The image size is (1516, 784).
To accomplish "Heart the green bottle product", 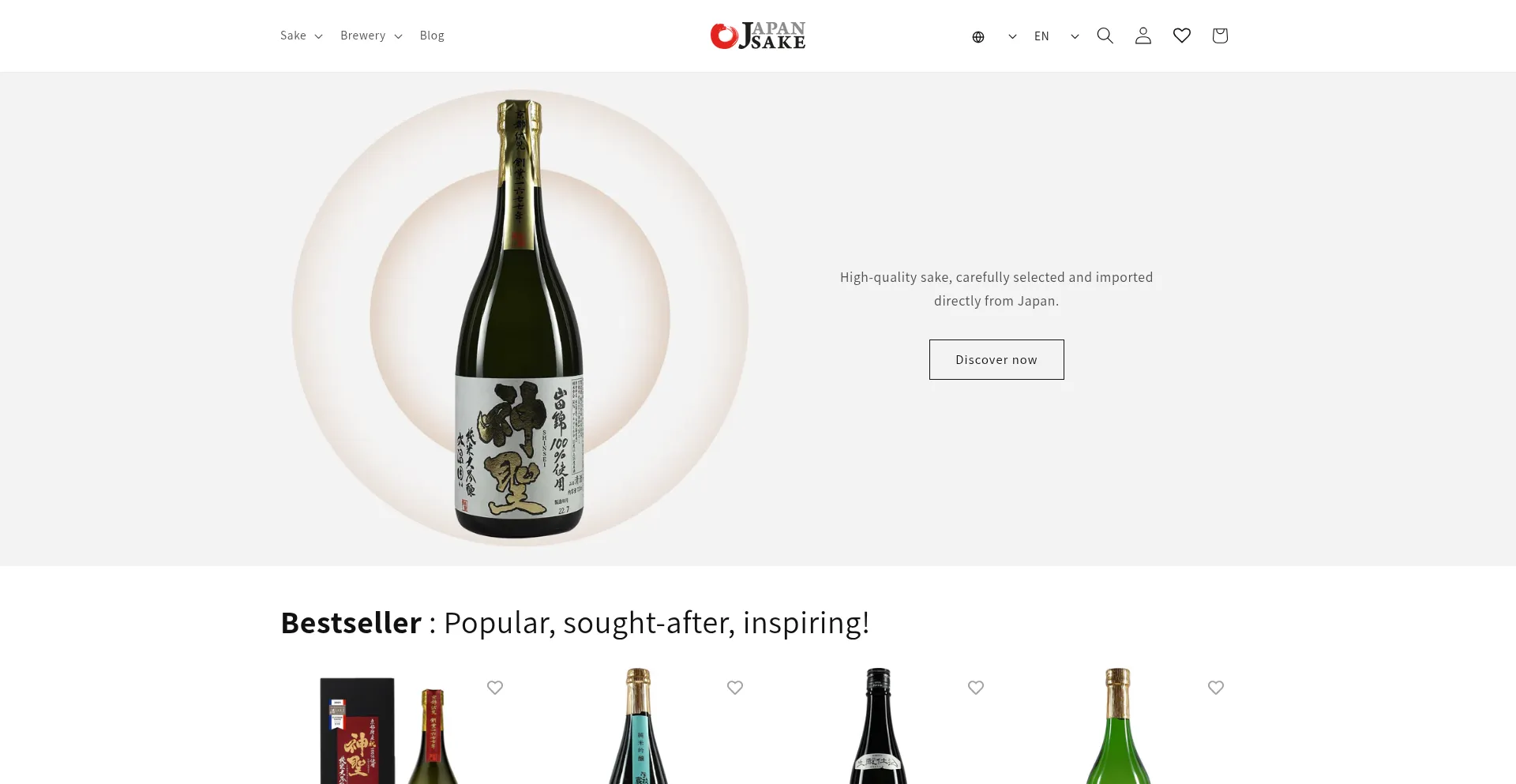I will coord(1216,688).
